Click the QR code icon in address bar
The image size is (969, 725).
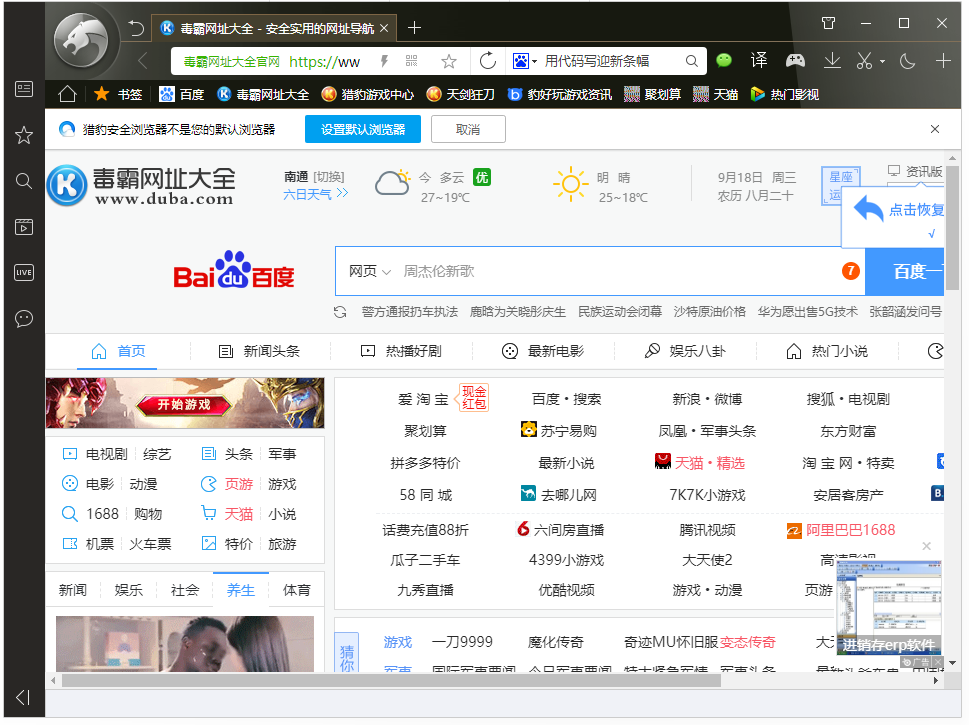412,62
